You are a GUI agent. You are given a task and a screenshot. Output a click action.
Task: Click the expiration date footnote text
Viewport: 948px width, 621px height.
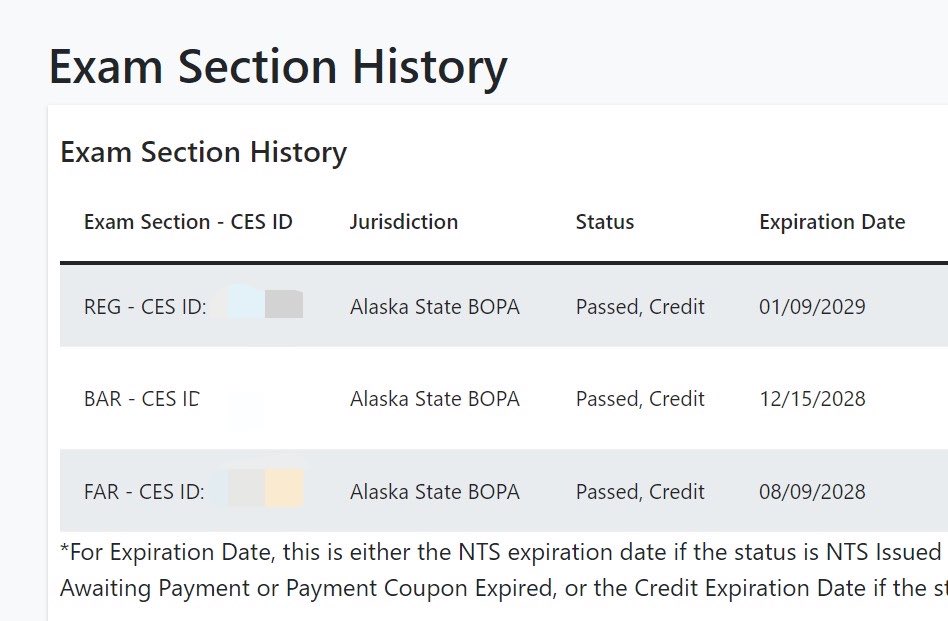504,570
